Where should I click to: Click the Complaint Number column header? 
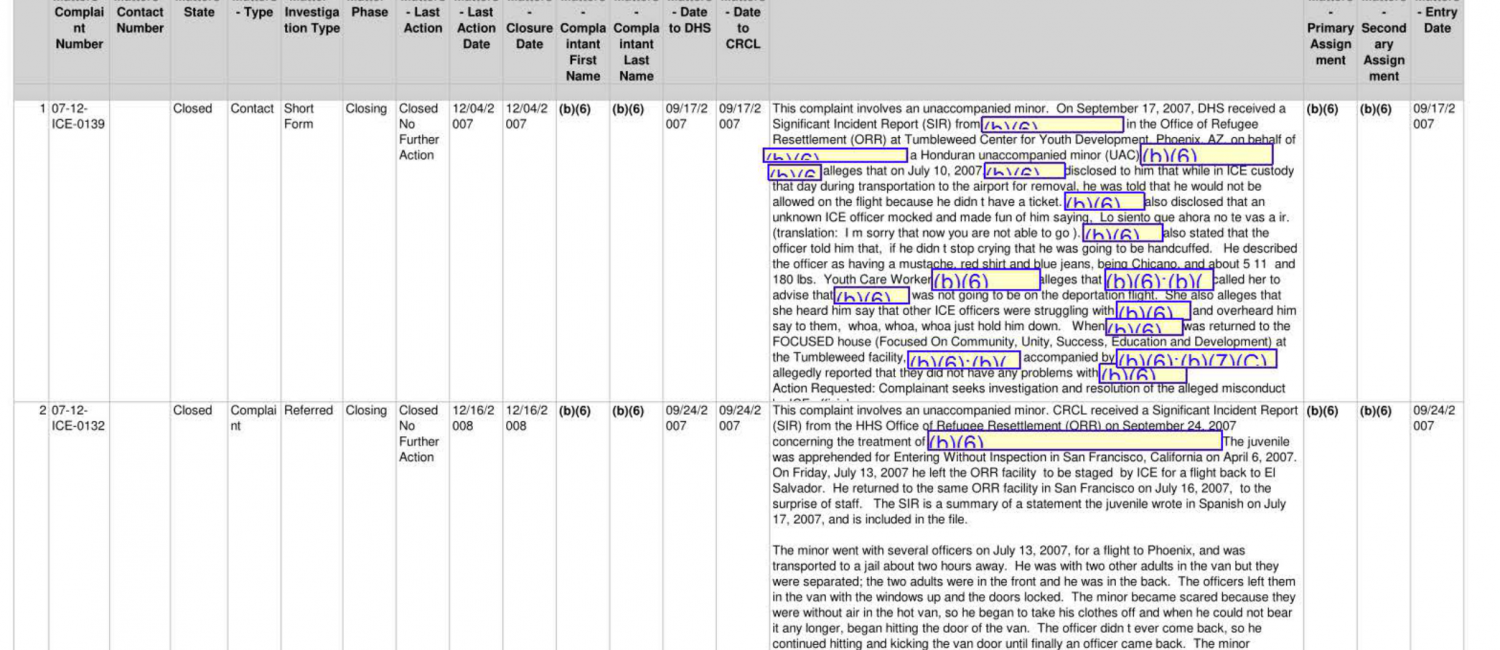click(79, 28)
